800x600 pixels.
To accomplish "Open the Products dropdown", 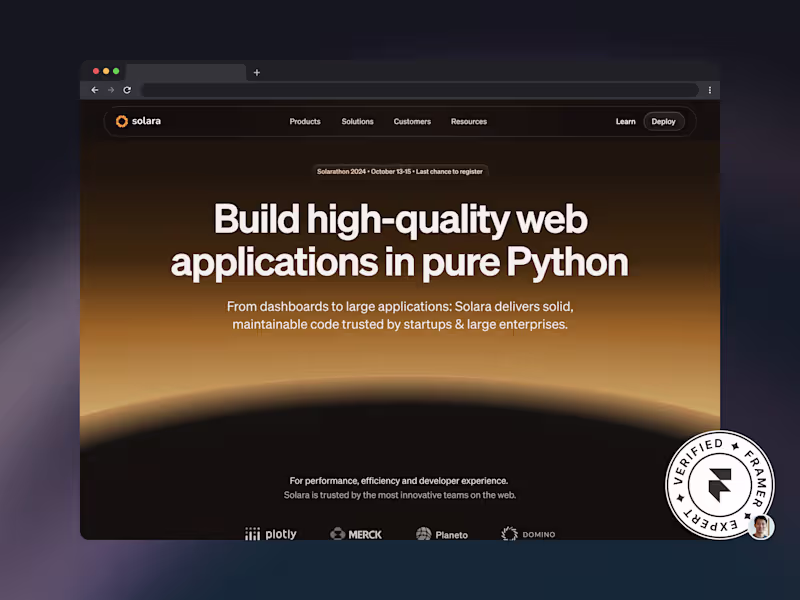I will click(x=305, y=121).
